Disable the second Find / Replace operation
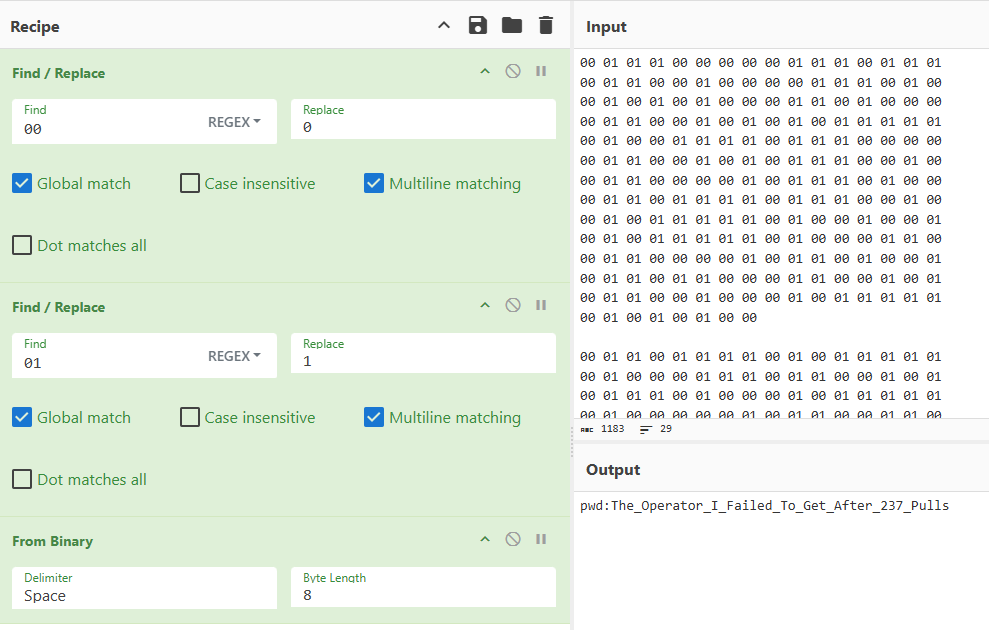The image size is (989, 630). point(513,306)
